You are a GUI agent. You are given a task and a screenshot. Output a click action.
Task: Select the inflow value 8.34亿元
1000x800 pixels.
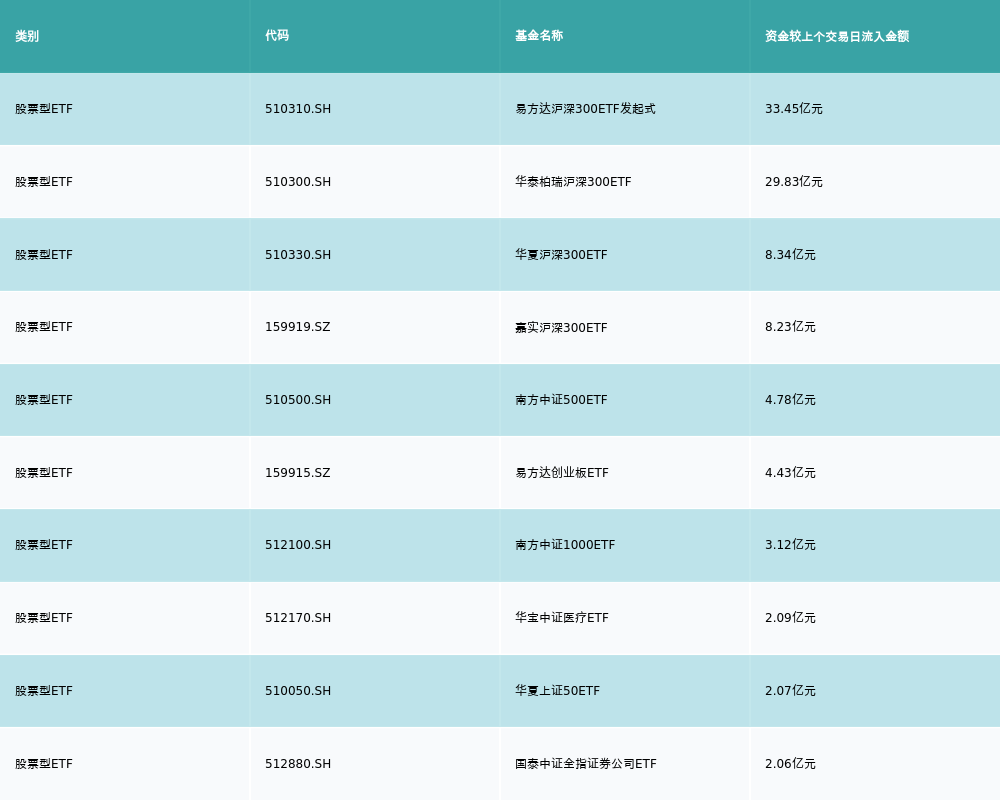tap(790, 255)
